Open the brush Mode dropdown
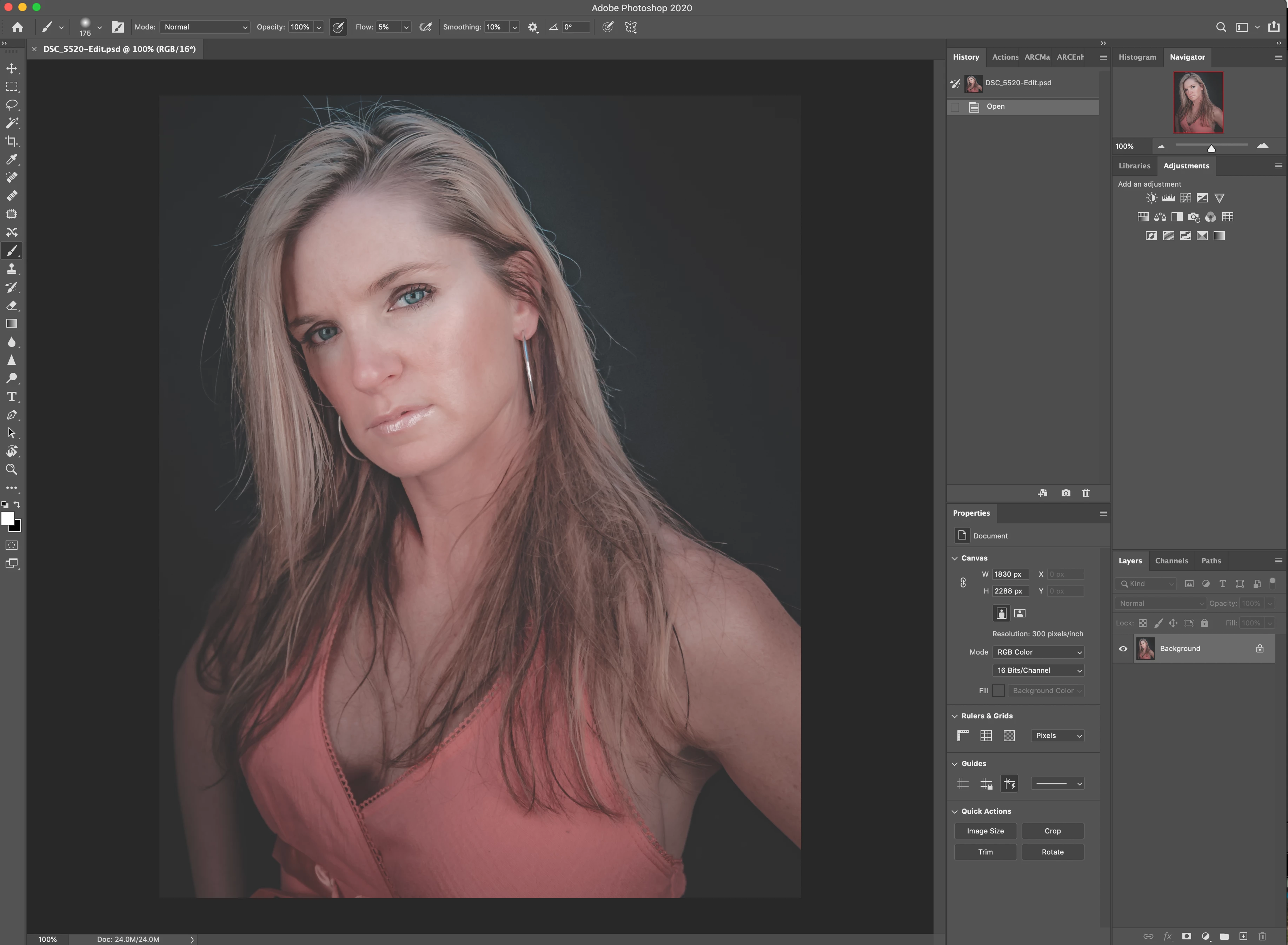Viewport: 1288px width, 945px height. pos(205,27)
